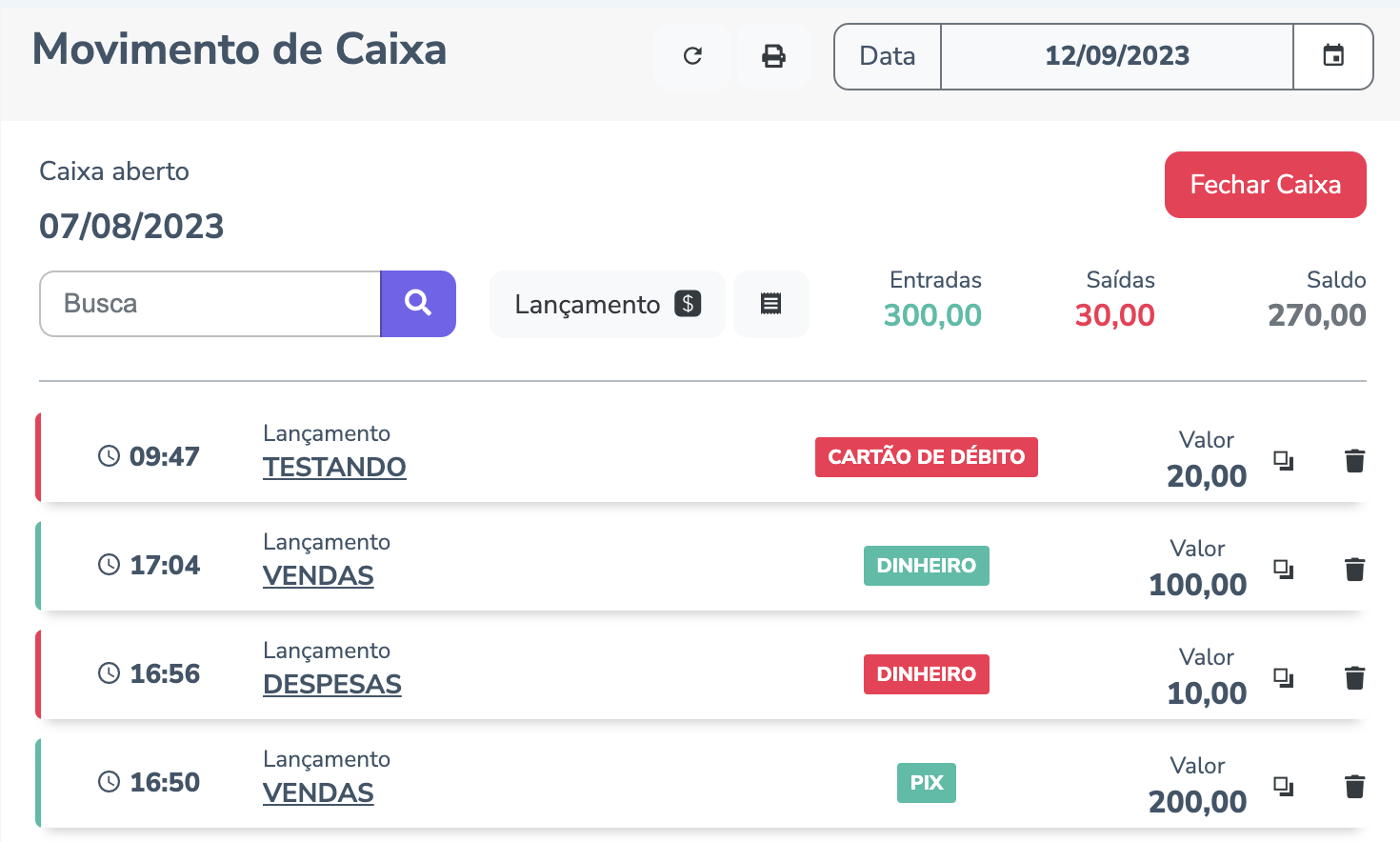Duplicate the 17:04 VENDAS entry
1400x842 pixels.
pos(1284,570)
